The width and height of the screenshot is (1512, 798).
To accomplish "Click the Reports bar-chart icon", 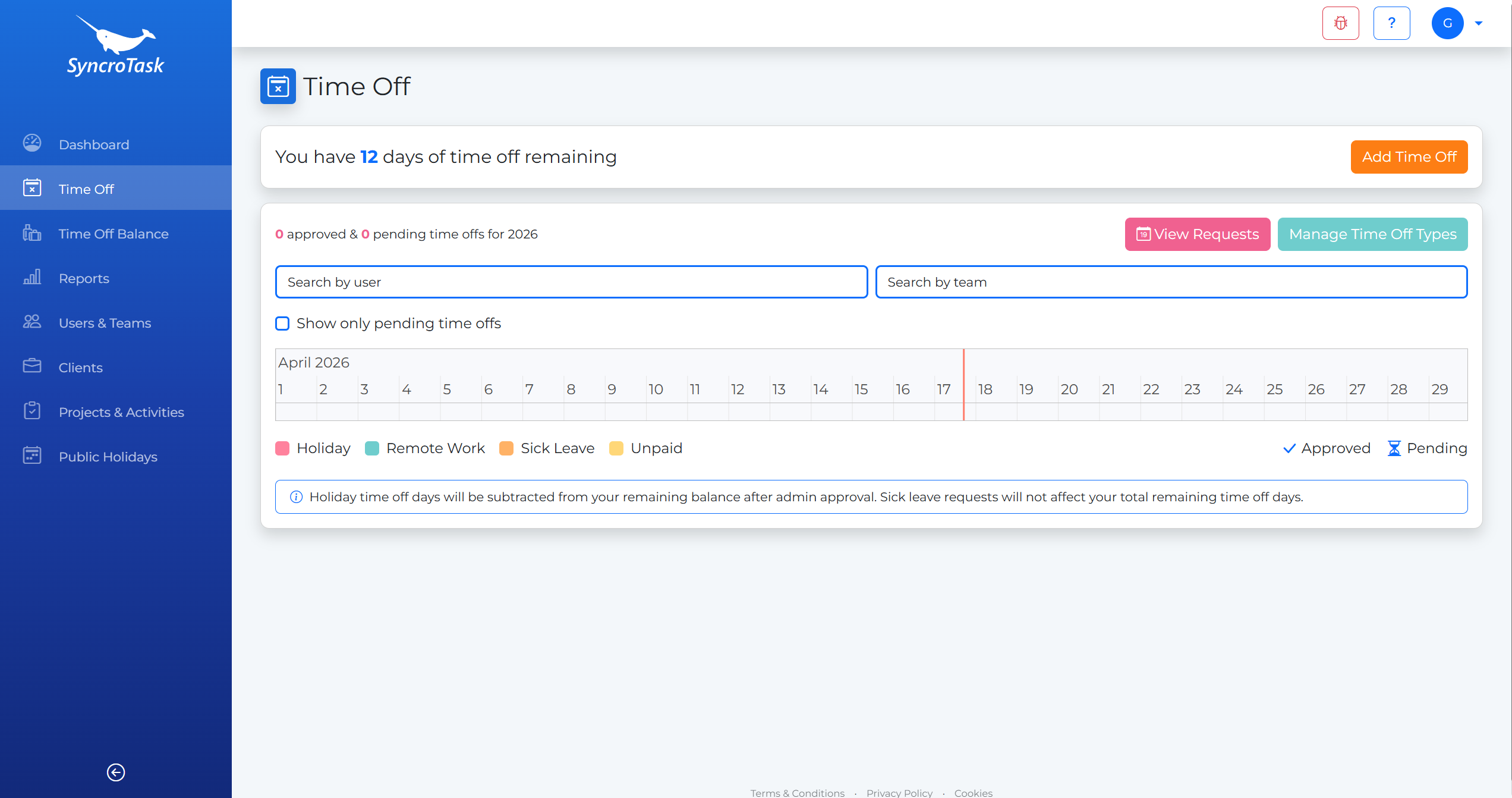I will point(31,277).
